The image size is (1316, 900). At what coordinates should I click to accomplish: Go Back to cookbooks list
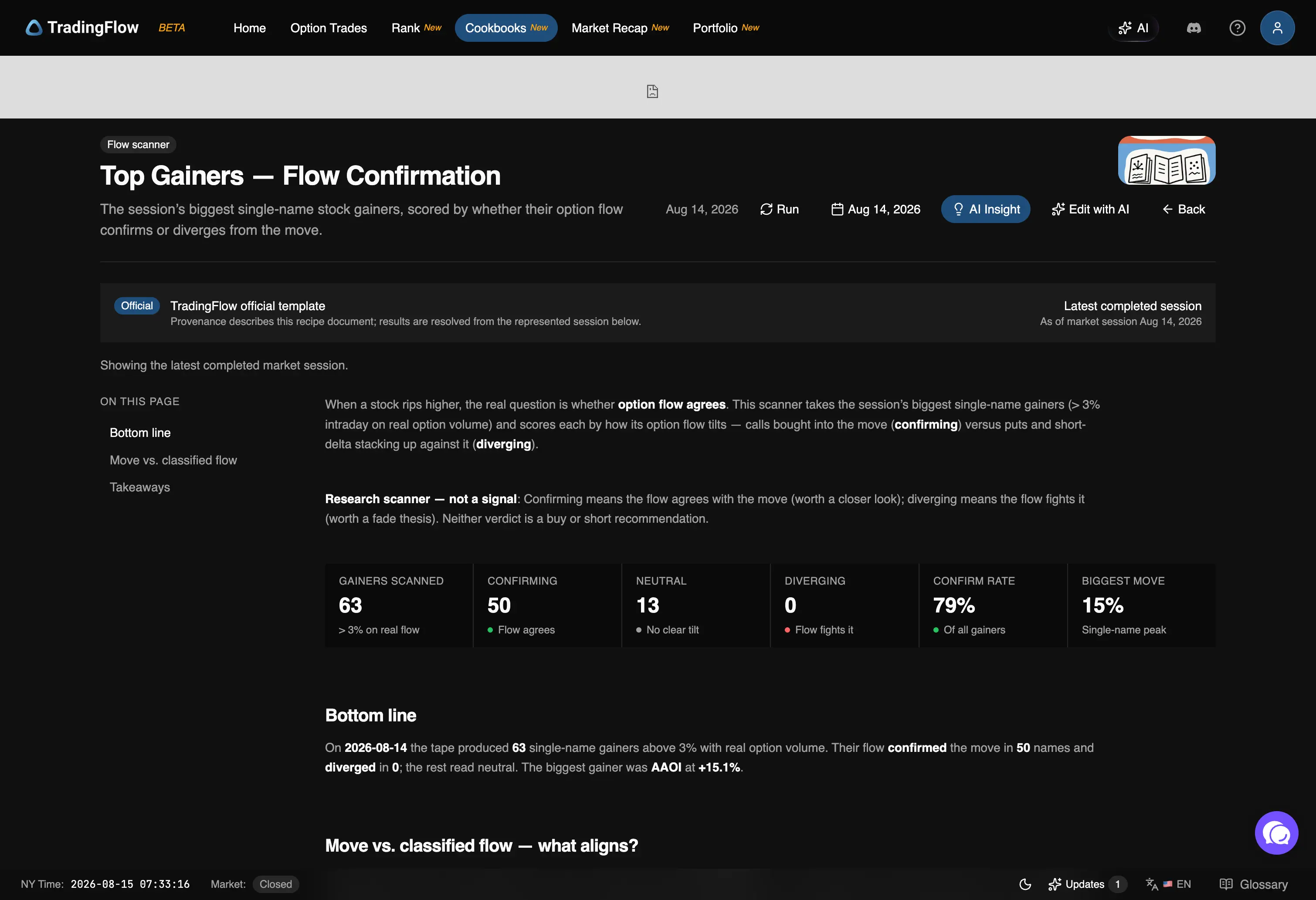click(x=1184, y=210)
